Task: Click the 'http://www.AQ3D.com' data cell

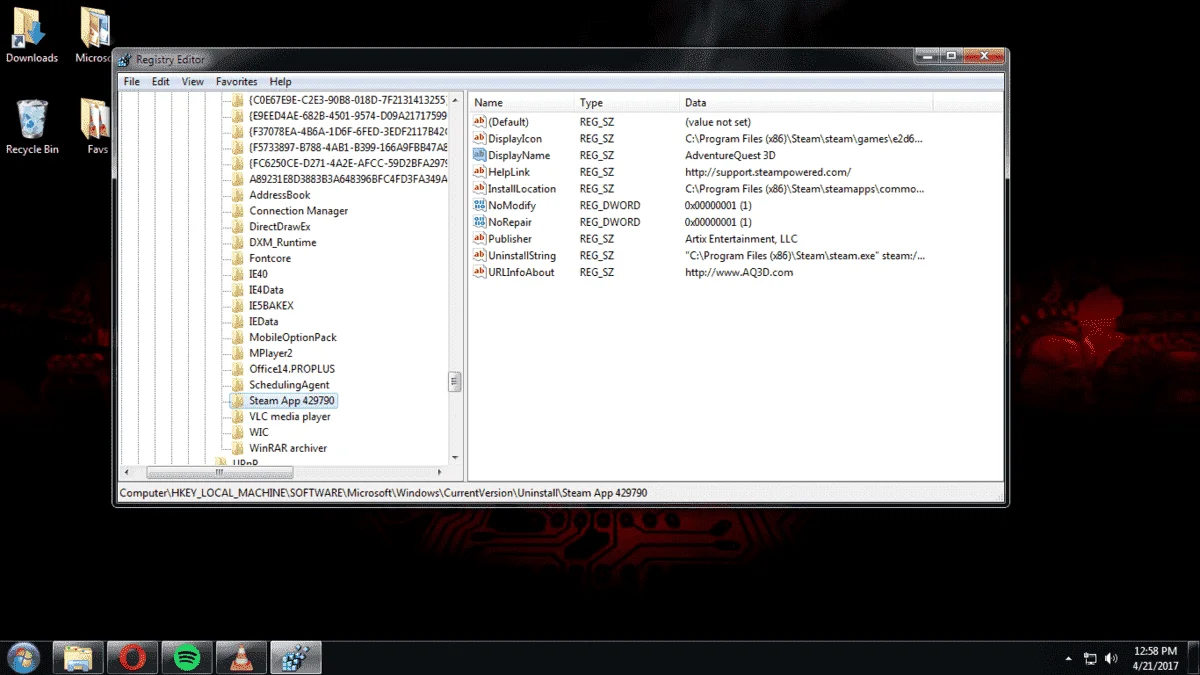Action: click(x=739, y=272)
